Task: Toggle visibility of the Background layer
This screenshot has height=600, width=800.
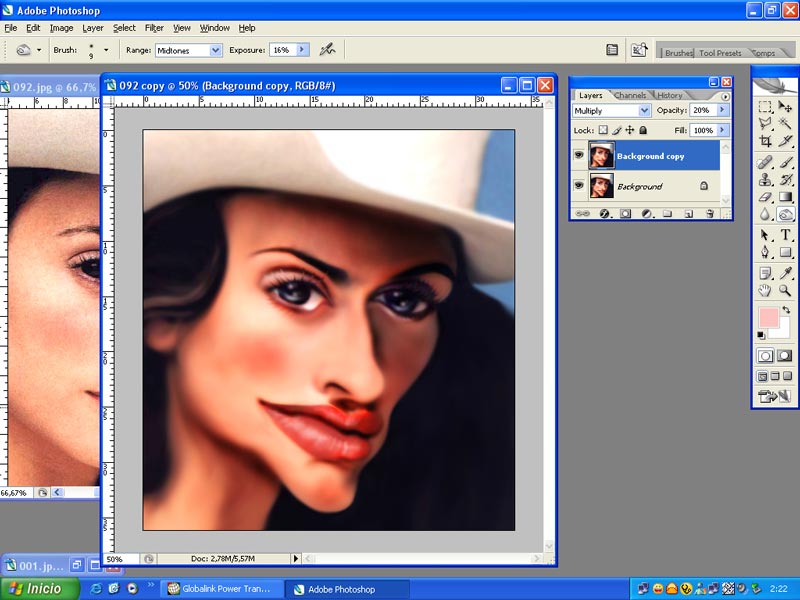Action: (579, 186)
